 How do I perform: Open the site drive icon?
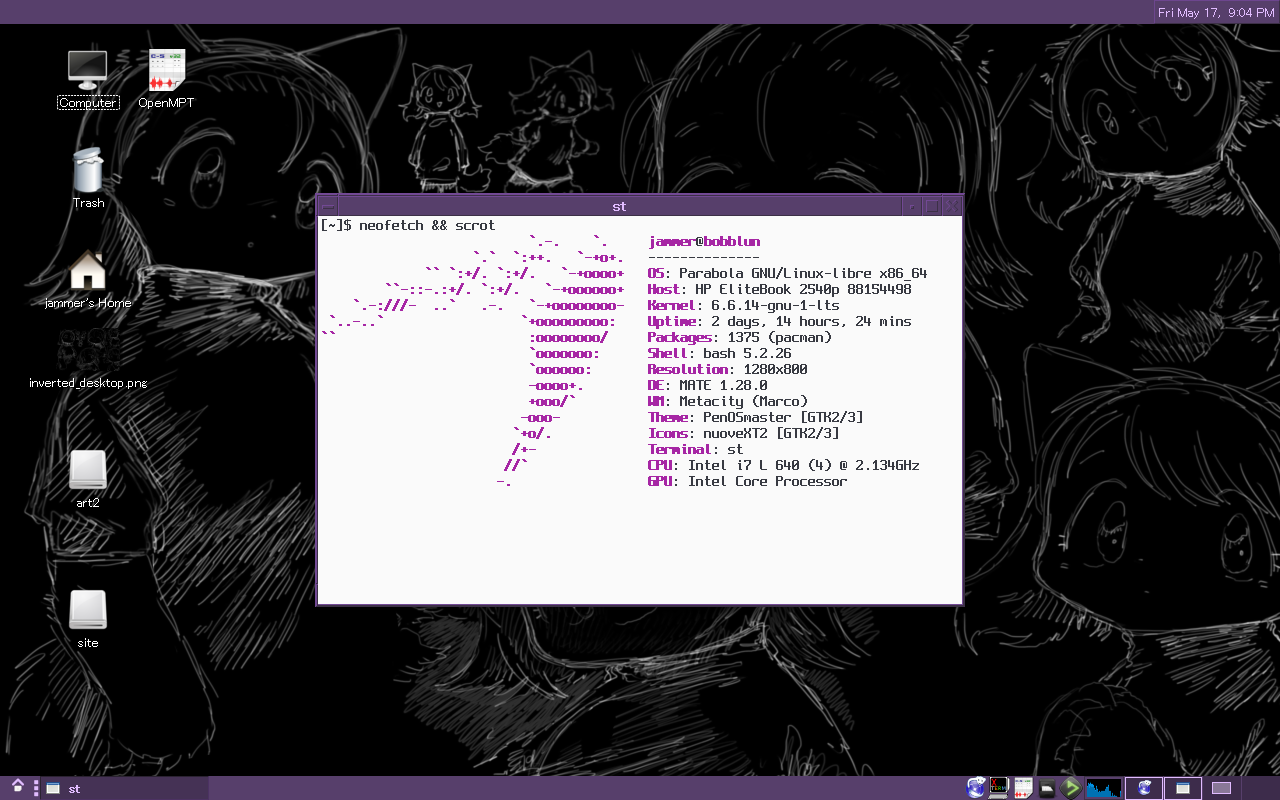point(88,611)
